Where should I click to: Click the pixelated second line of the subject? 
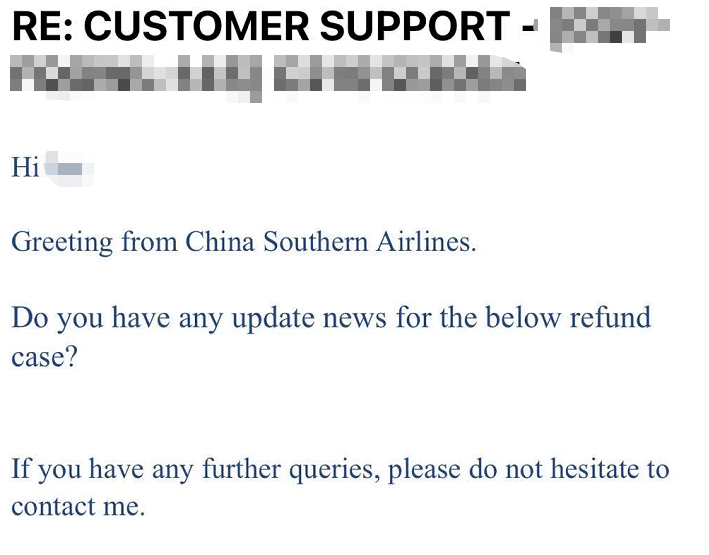[x=268, y=78]
